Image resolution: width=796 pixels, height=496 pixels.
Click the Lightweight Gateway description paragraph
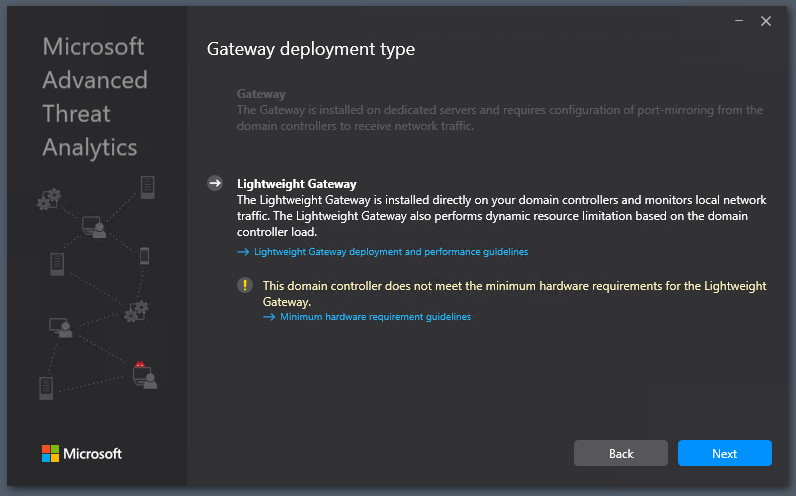pos(502,216)
